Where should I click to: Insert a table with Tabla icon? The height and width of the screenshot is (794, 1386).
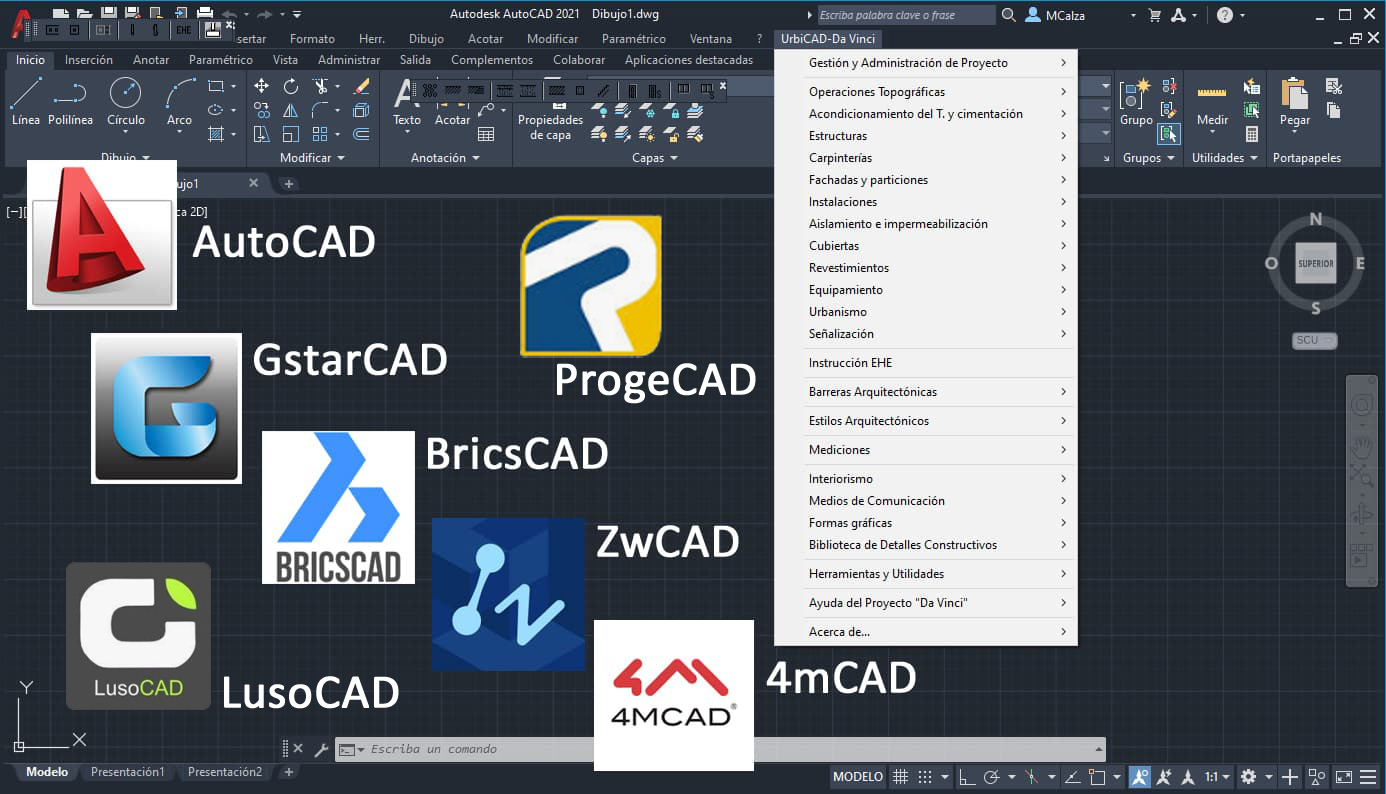[x=486, y=134]
